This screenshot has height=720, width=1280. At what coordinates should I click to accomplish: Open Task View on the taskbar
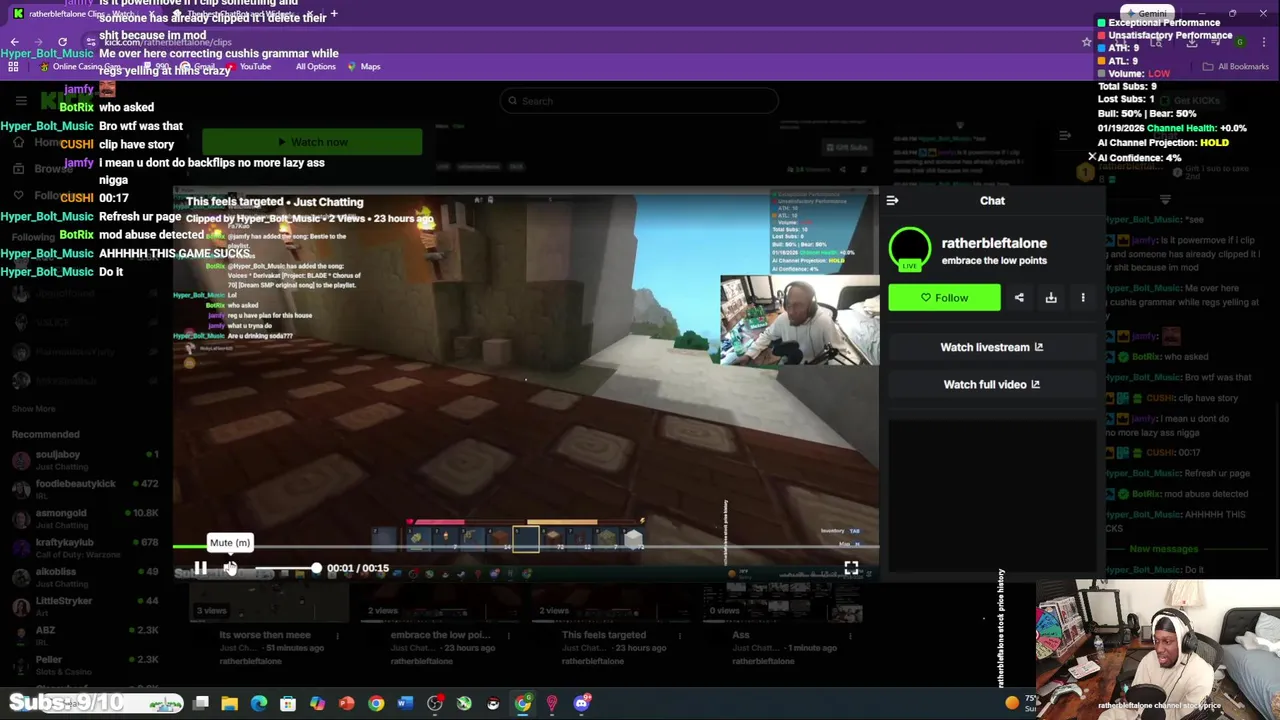click(201, 703)
